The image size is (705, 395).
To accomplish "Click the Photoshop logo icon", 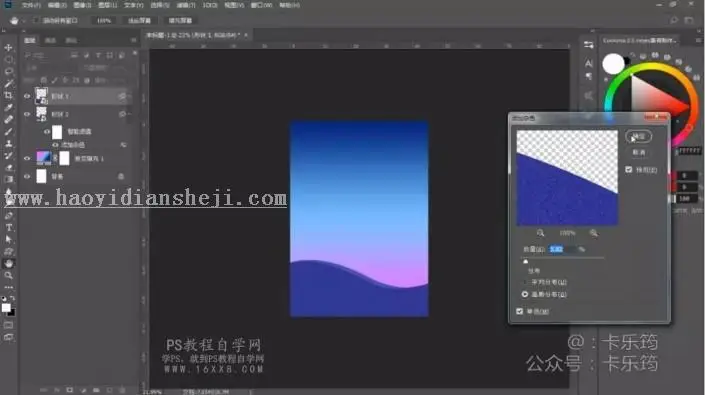I will coord(8,4).
